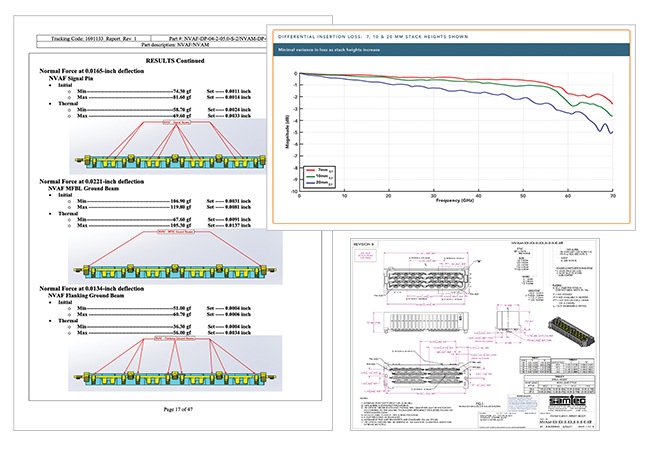Screen dimensions: 660x450
Task: Click the RESULTS Continued heading
Action: [x=146, y=61]
